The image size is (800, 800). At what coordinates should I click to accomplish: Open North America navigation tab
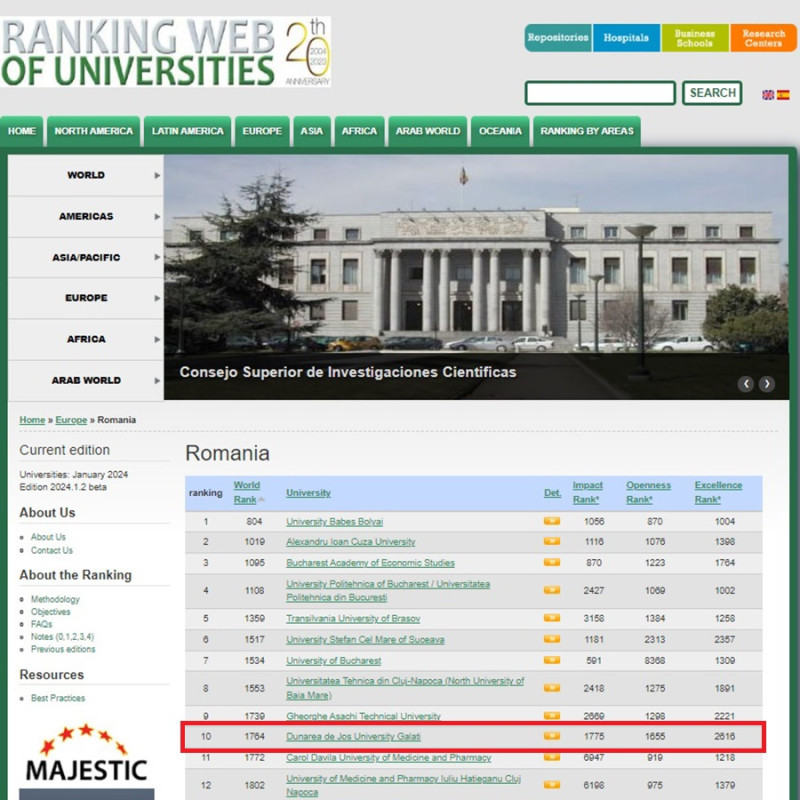click(x=93, y=131)
